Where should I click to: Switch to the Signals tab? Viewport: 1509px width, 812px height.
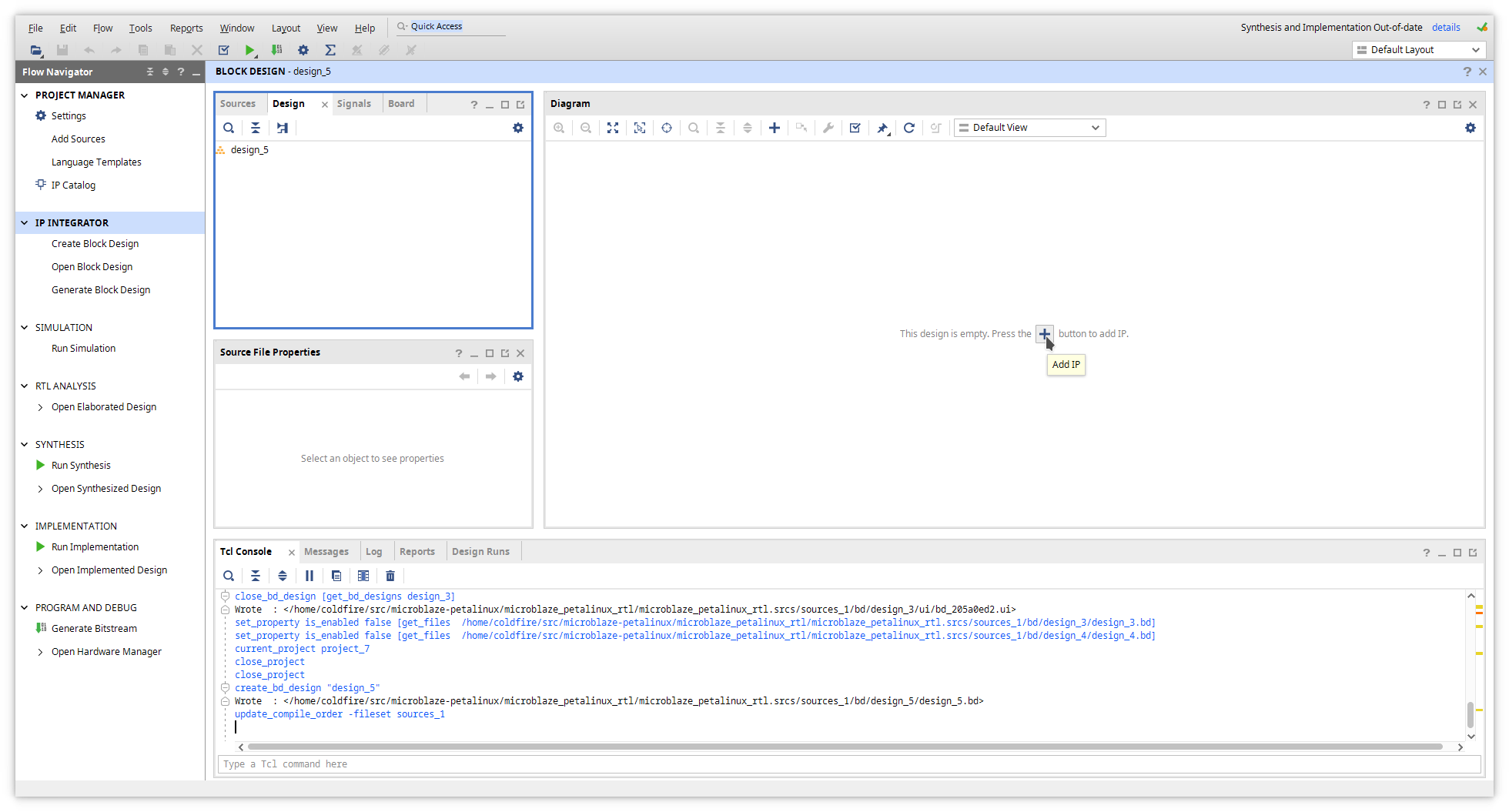(x=353, y=104)
